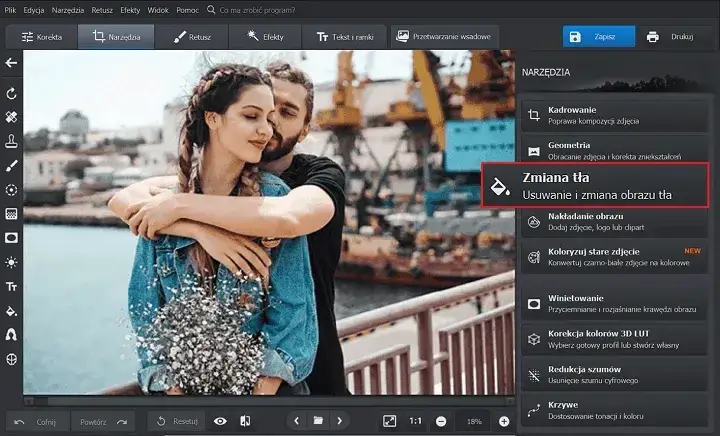The width and height of the screenshot is (720, 436).
Task: Toggle the eye preview of original image
Action: (x=220, y=421)
